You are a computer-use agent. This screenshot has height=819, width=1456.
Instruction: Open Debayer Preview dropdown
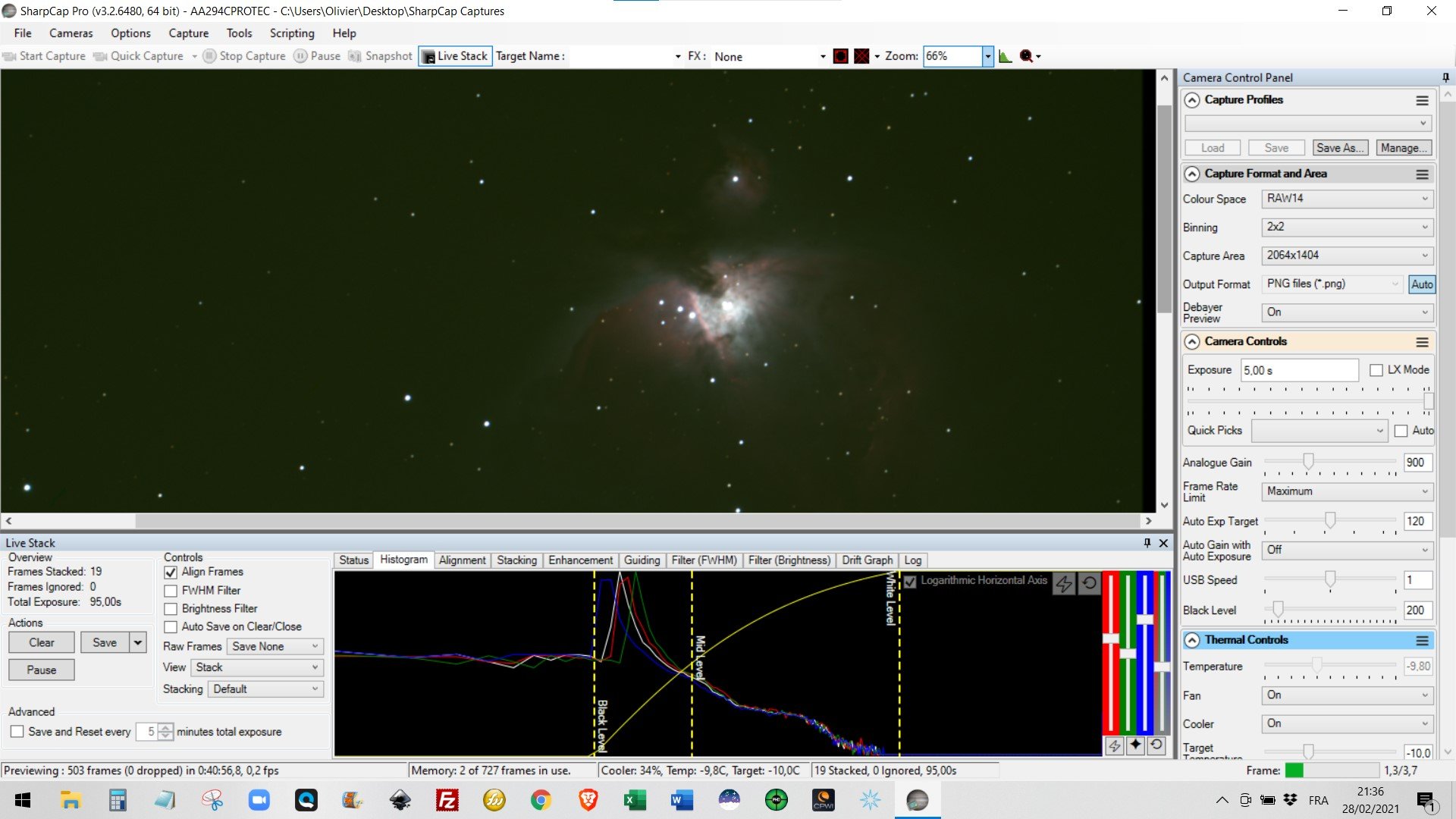1347,312
